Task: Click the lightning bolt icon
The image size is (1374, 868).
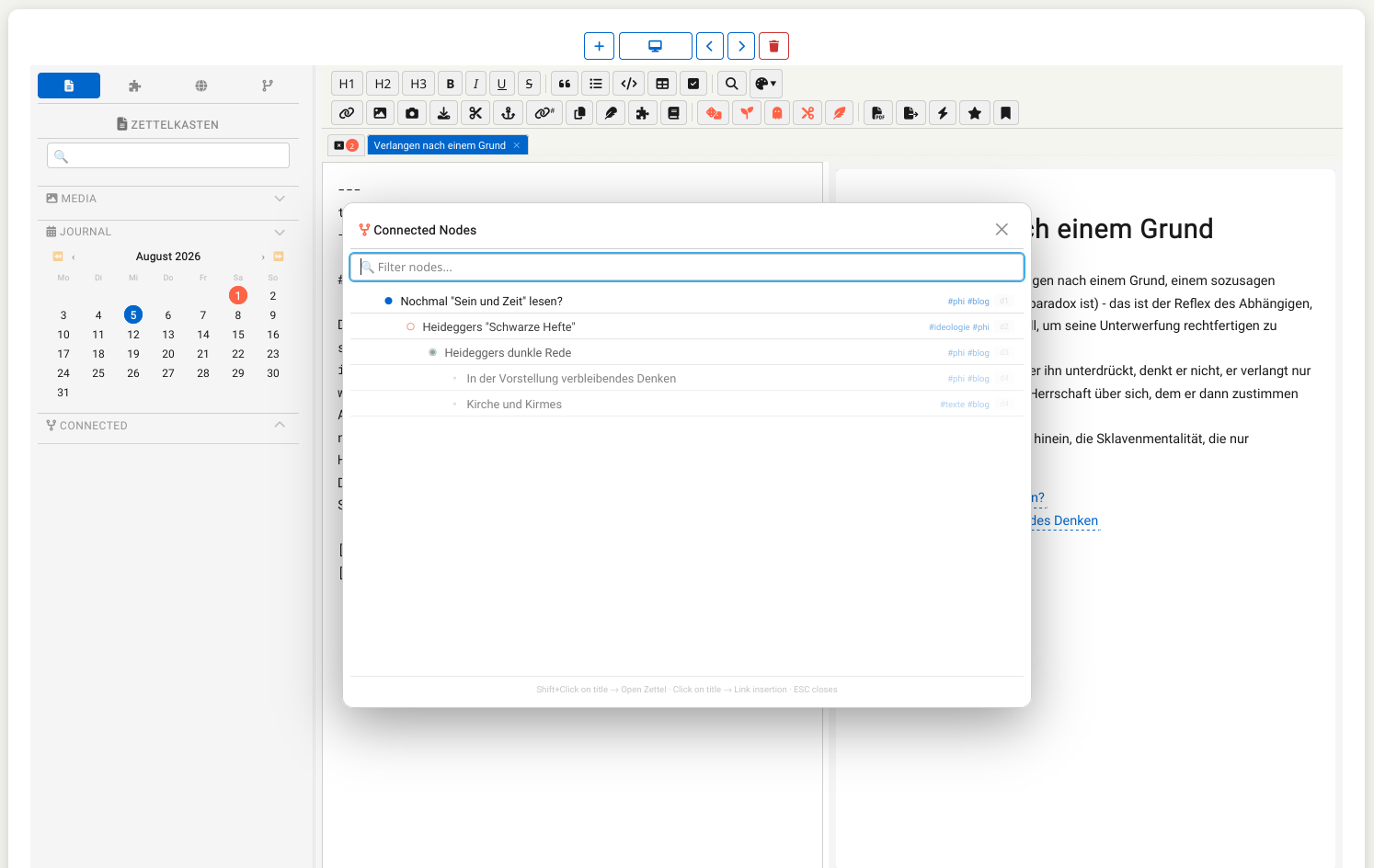Action: pos(943,113)
